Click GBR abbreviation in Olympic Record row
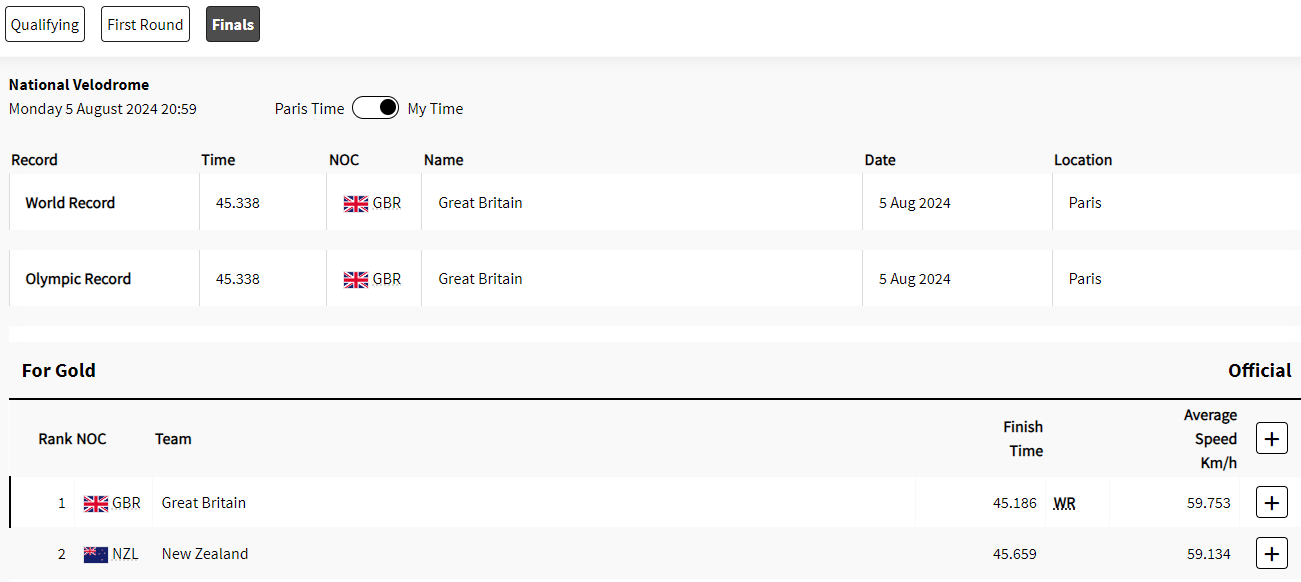Viewport: 1301px width, 582px height. point(387,279)
